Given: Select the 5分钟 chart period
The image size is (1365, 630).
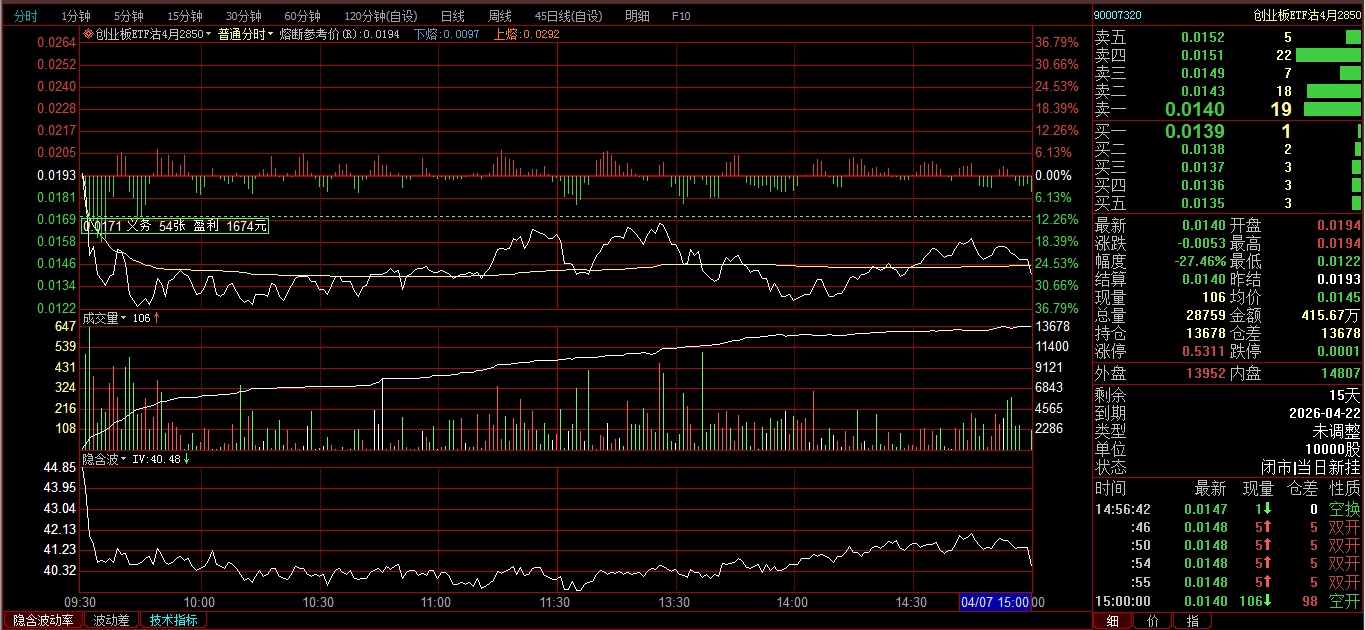Looking at the screenshot, I should 128,16.
